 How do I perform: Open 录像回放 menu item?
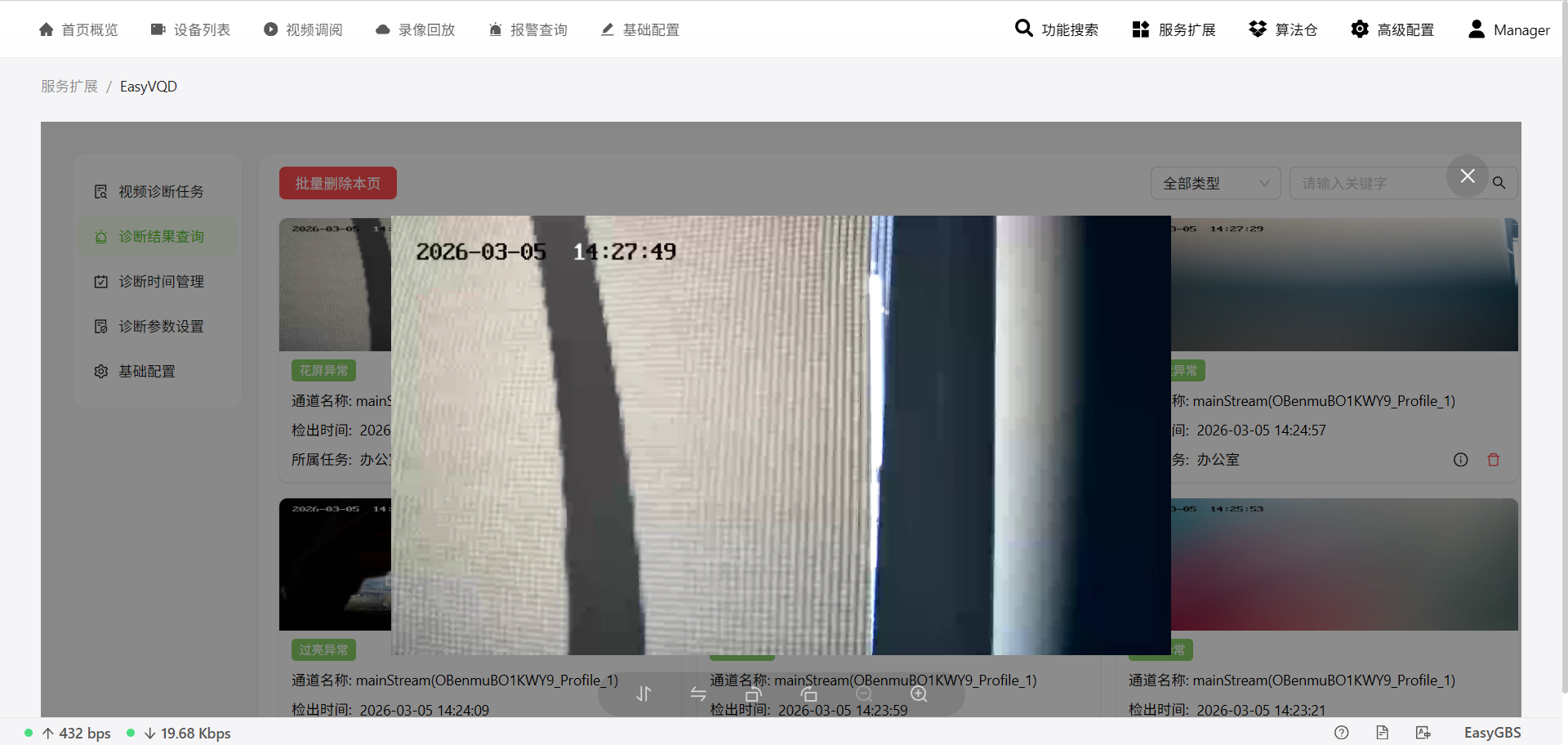pyautogui.click(x=415, y=29)
